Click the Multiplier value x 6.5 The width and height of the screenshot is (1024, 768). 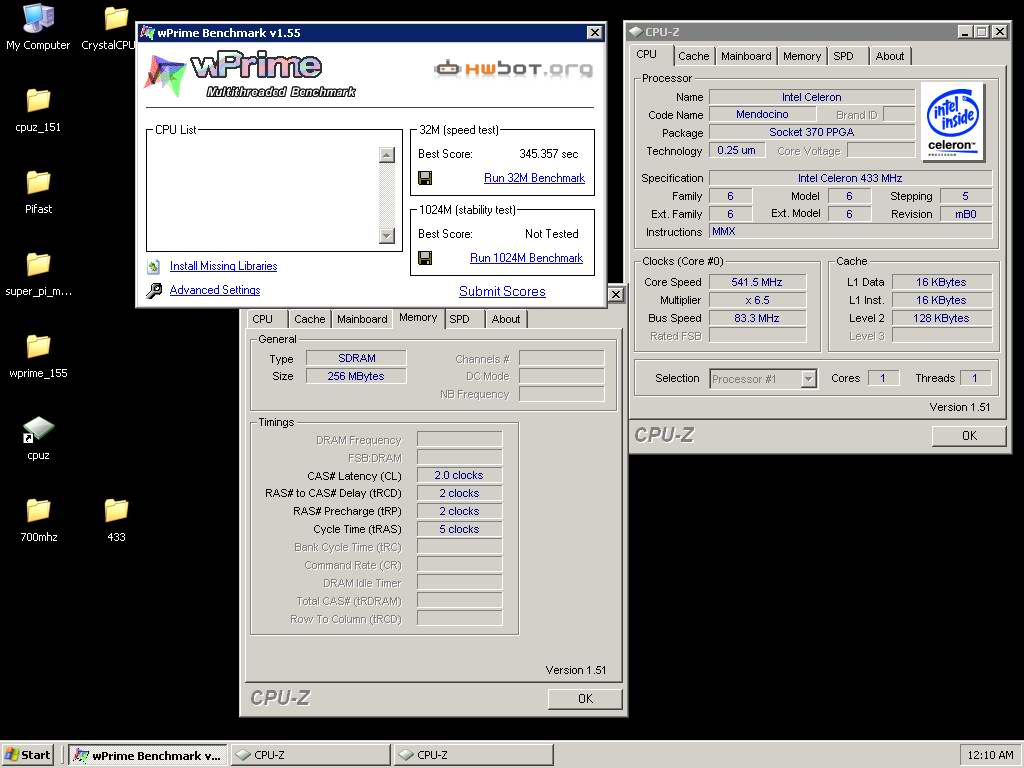tap(757, 300)
